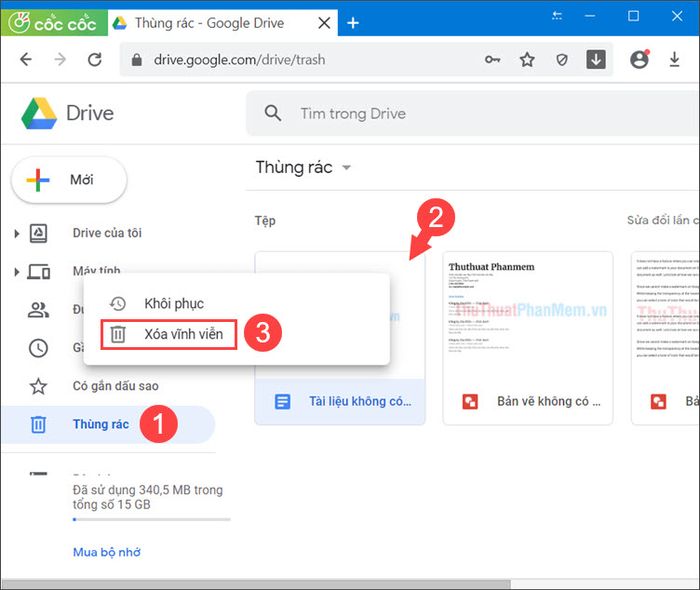Select Thùng rác in the sidebar
The height and width of the screenshot is (590, 700).
108,424
